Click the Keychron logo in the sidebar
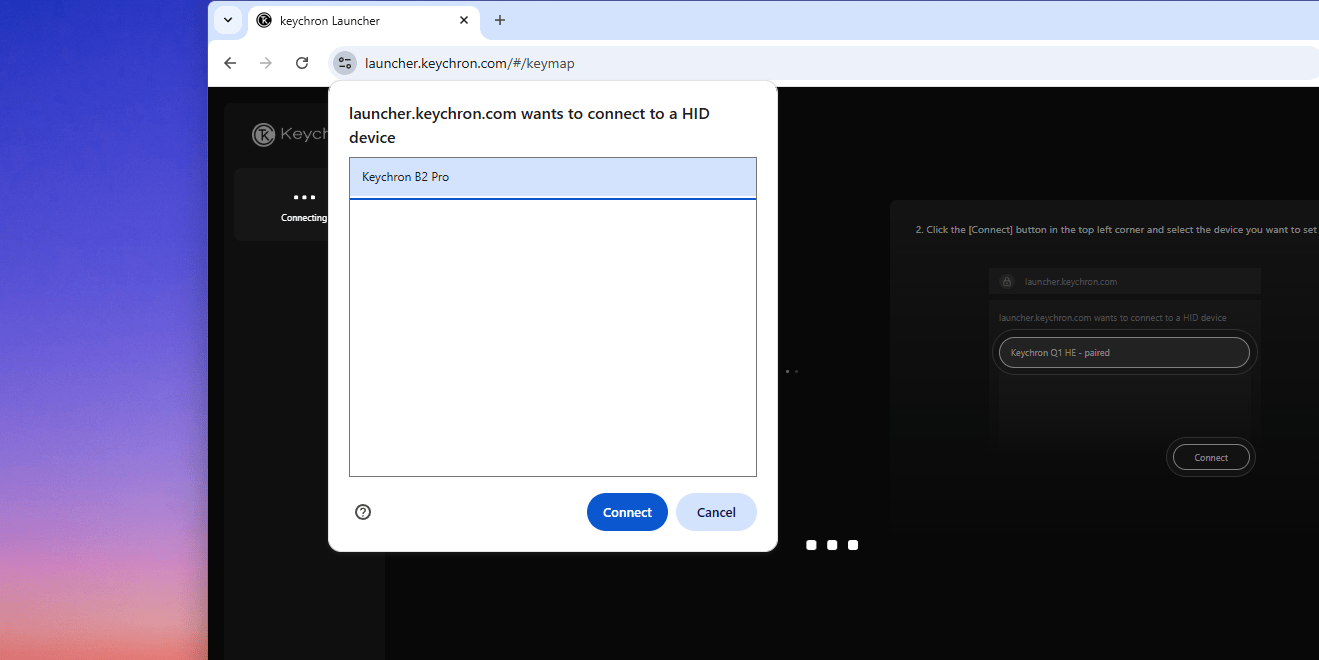Viewport: 1319px width, 660px height. click(264, 135)
